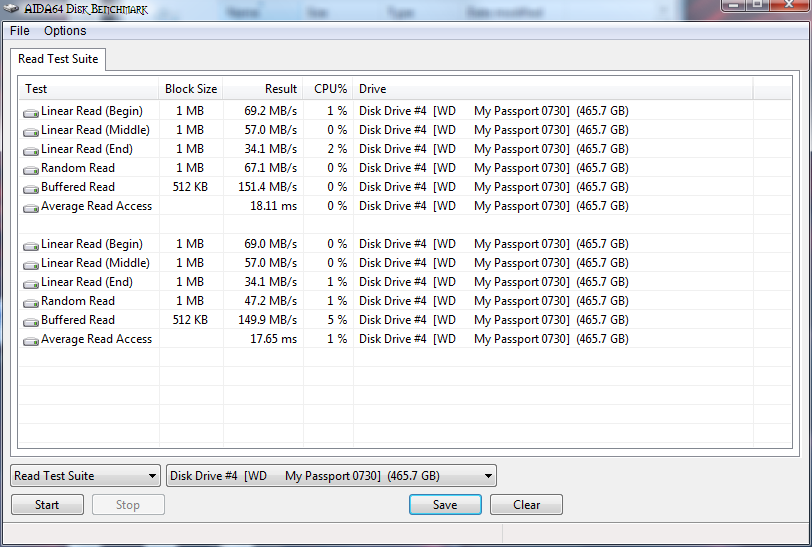Open the Read Test Suite dropdown
The width and height of the screenshot is (812, 547).
coord(85,476)
